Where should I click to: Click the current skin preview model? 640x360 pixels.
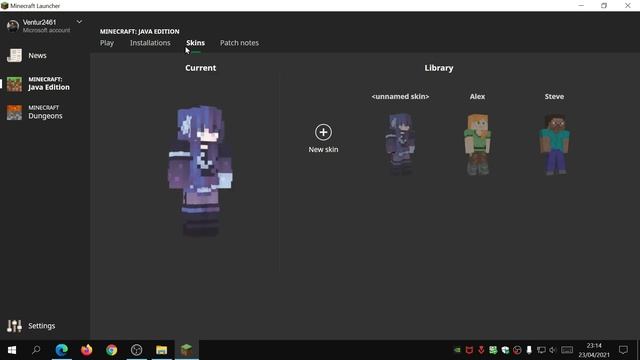pos(200,171)
